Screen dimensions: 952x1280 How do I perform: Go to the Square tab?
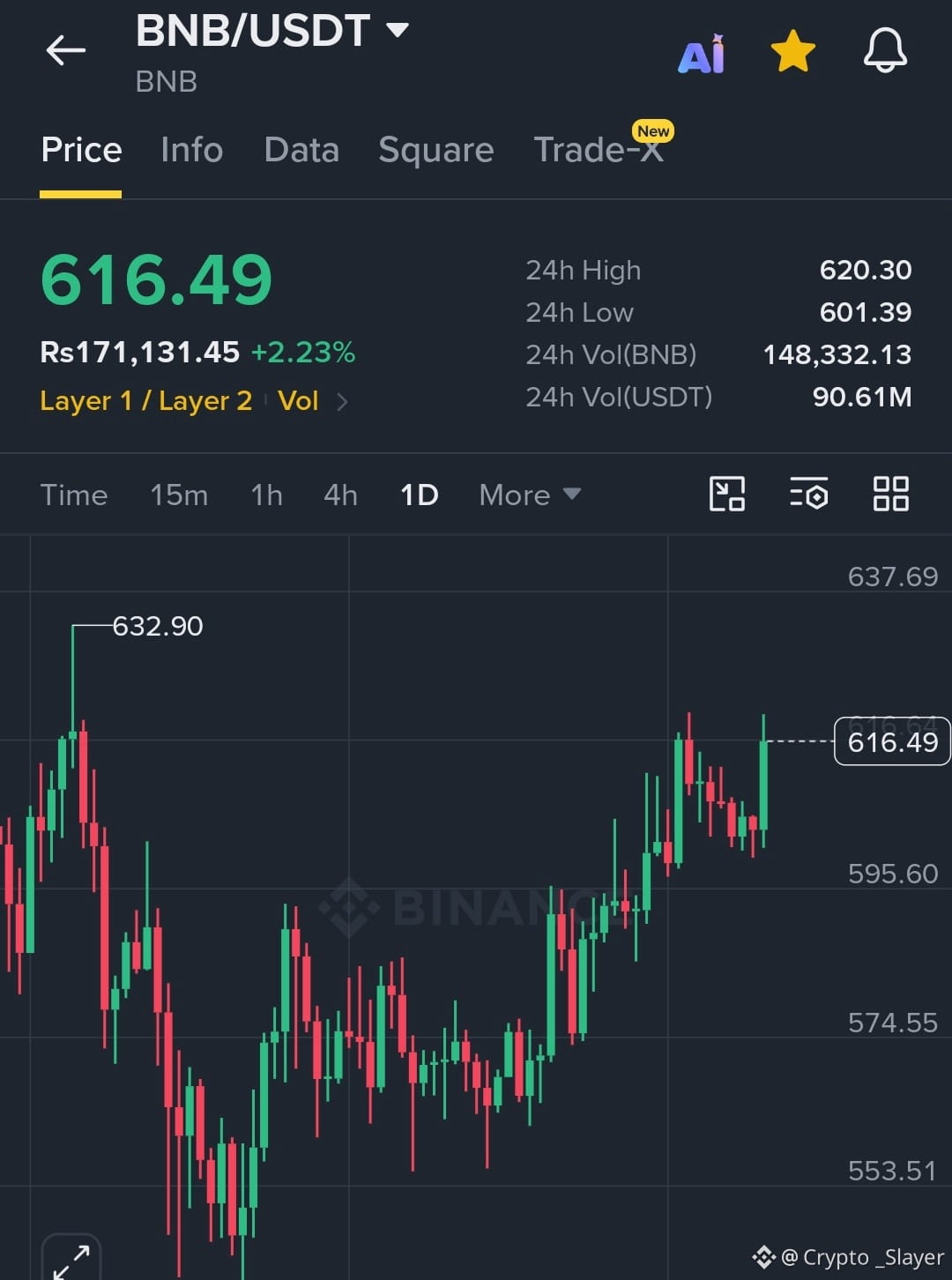pyautogui.click(x=436, y=151)
